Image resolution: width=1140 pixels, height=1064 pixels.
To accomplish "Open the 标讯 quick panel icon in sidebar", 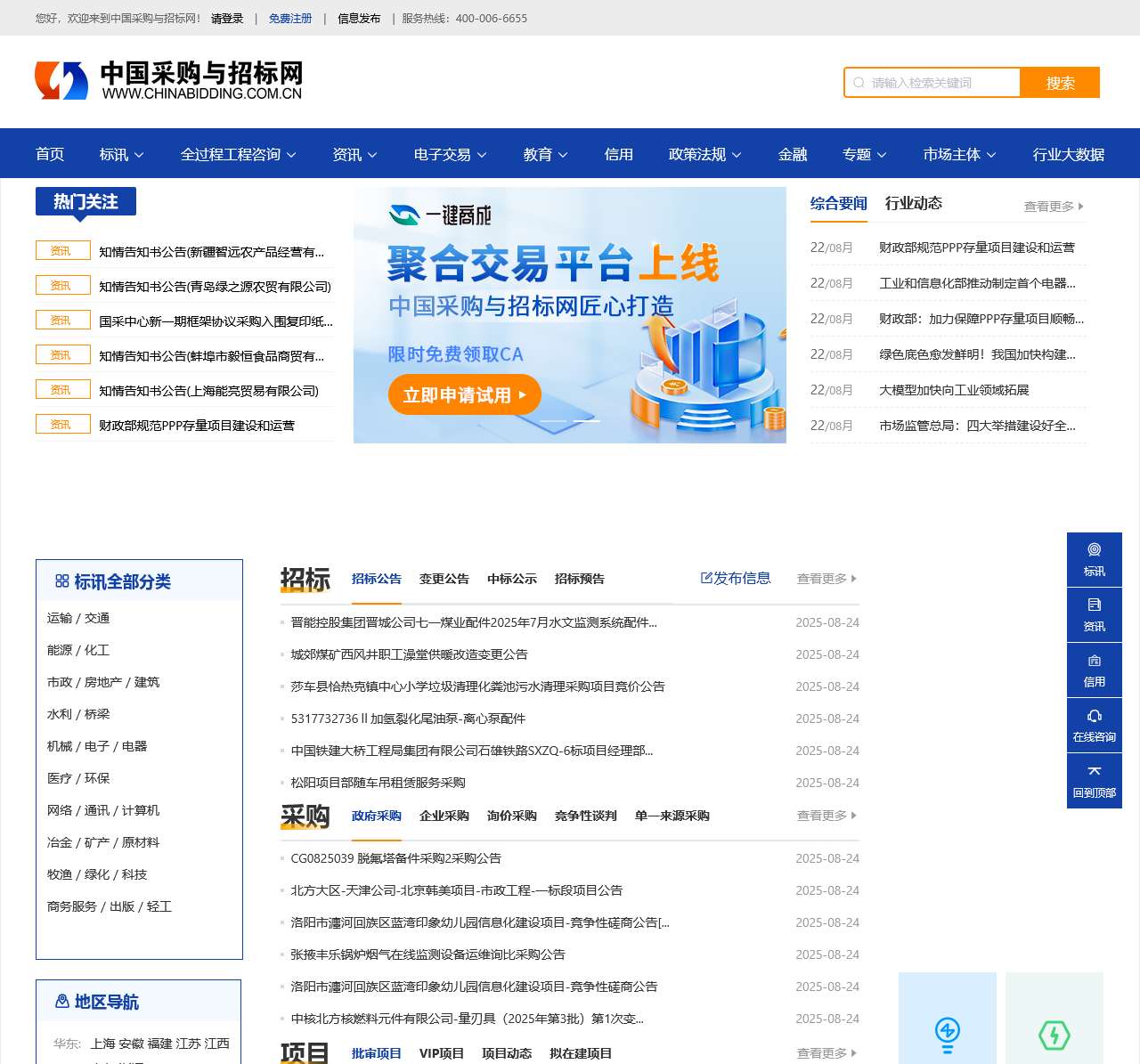I will coord(1095,560).
